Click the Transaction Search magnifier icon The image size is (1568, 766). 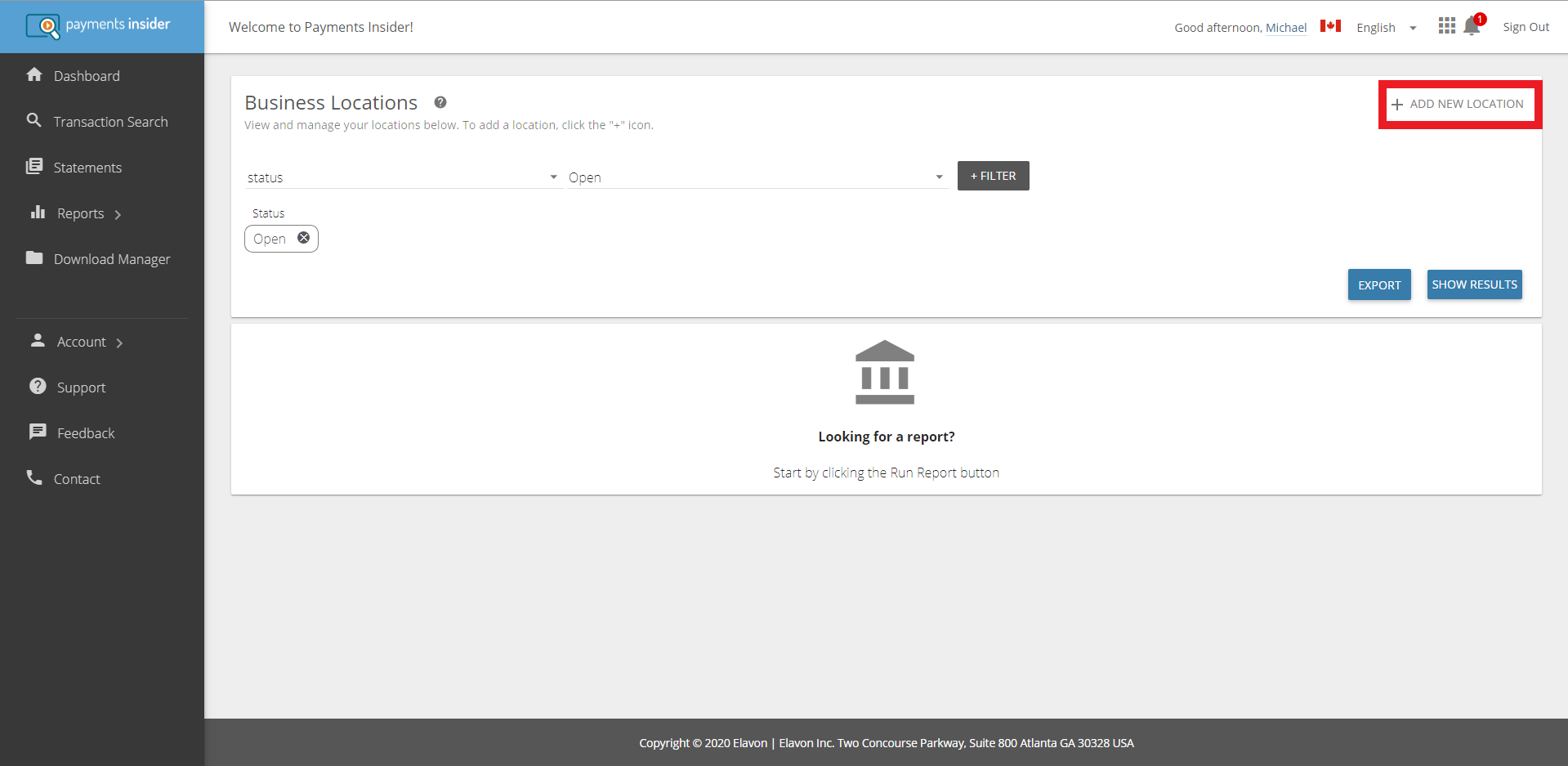pyautogui.click(x=34, y=120)
